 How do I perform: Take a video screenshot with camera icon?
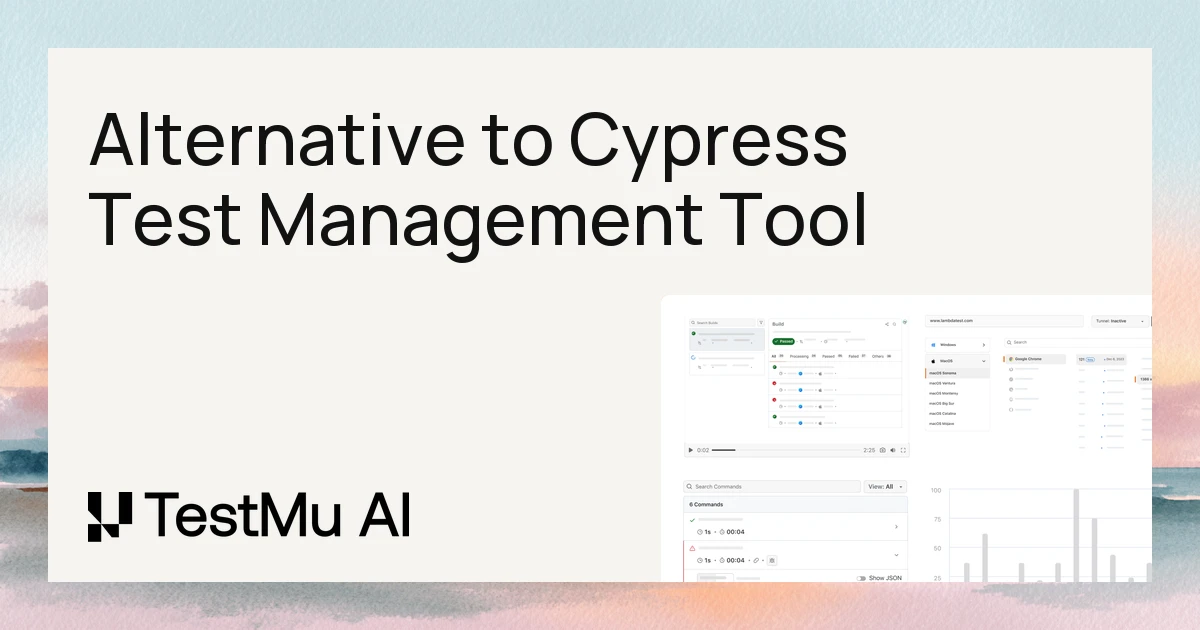click(883, 450)
